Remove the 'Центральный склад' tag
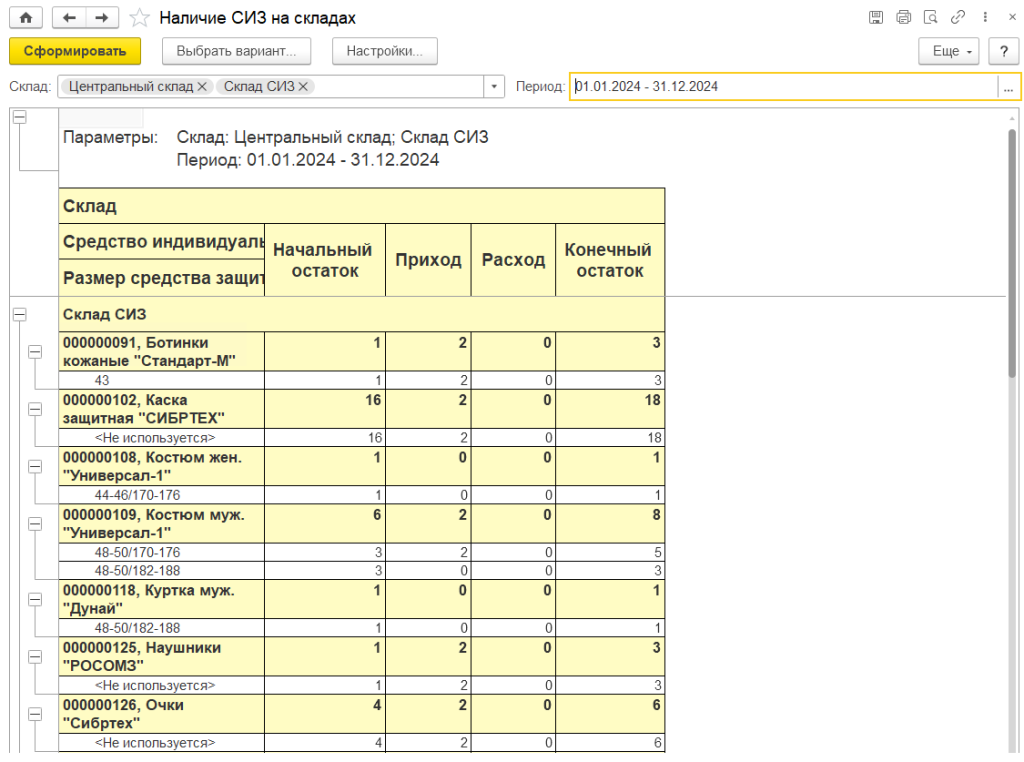This screenshot has height=762, width=1024. pyautogui.click(x=203, y=87)
